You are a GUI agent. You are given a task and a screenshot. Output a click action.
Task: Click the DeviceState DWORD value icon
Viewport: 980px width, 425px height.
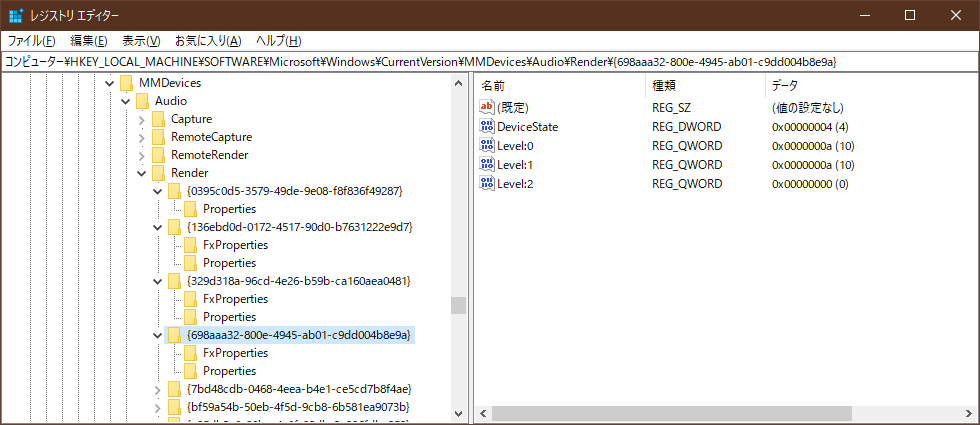point(488,127)
